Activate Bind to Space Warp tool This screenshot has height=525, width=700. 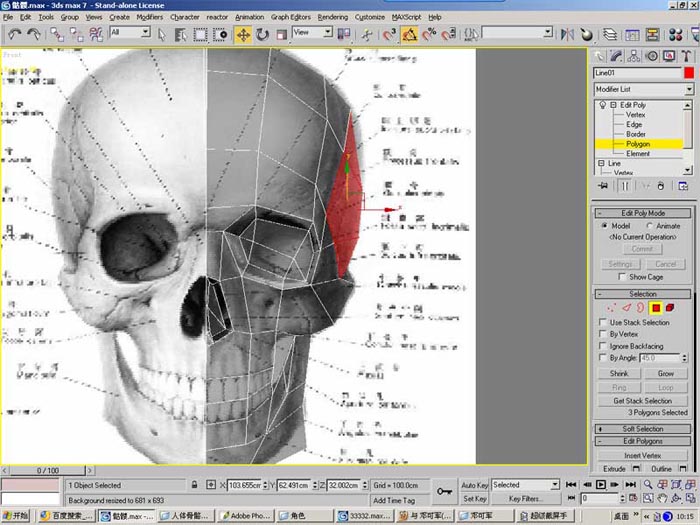[x=96, y=34]
